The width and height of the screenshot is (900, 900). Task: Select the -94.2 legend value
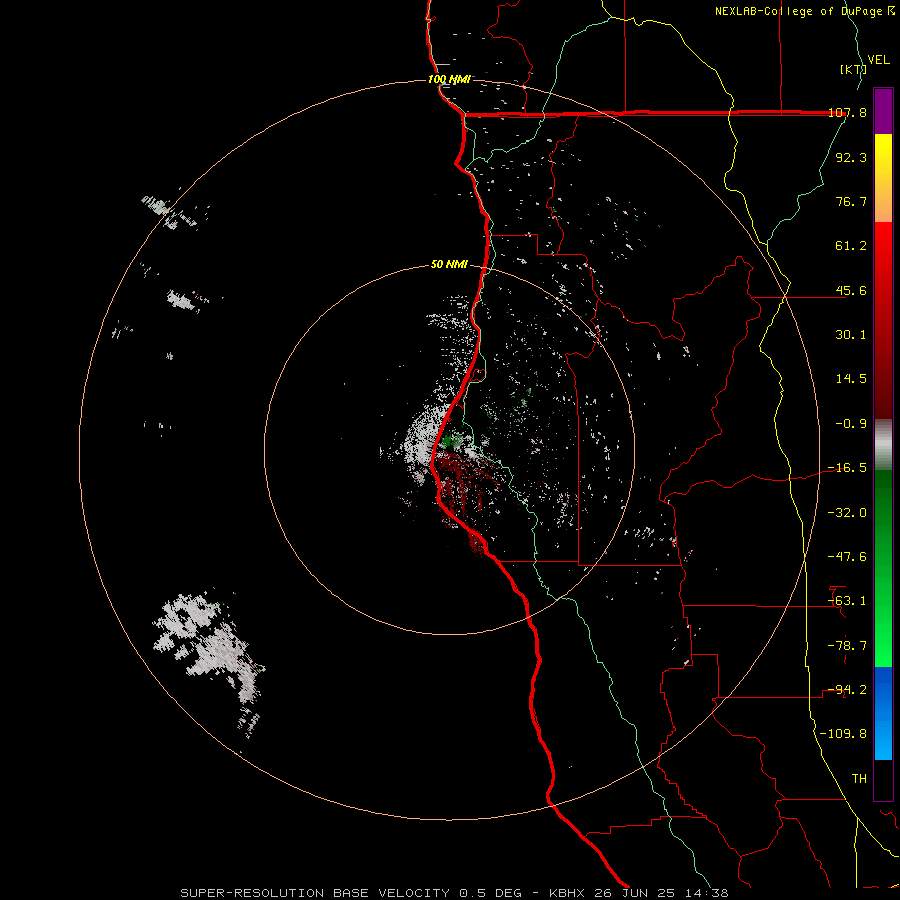847,690
